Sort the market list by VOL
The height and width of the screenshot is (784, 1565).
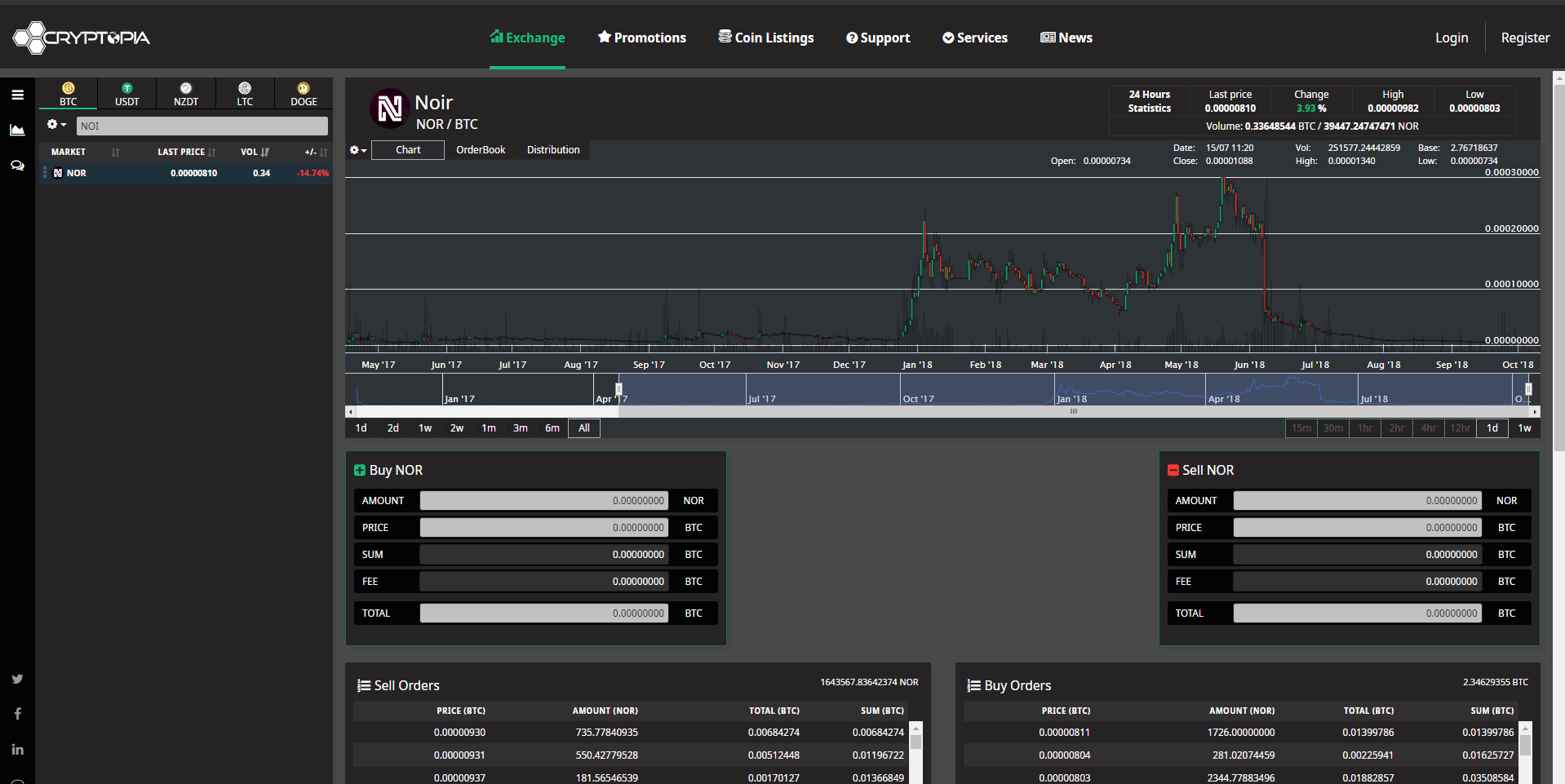pyautogui.click(x=255, y=152)
